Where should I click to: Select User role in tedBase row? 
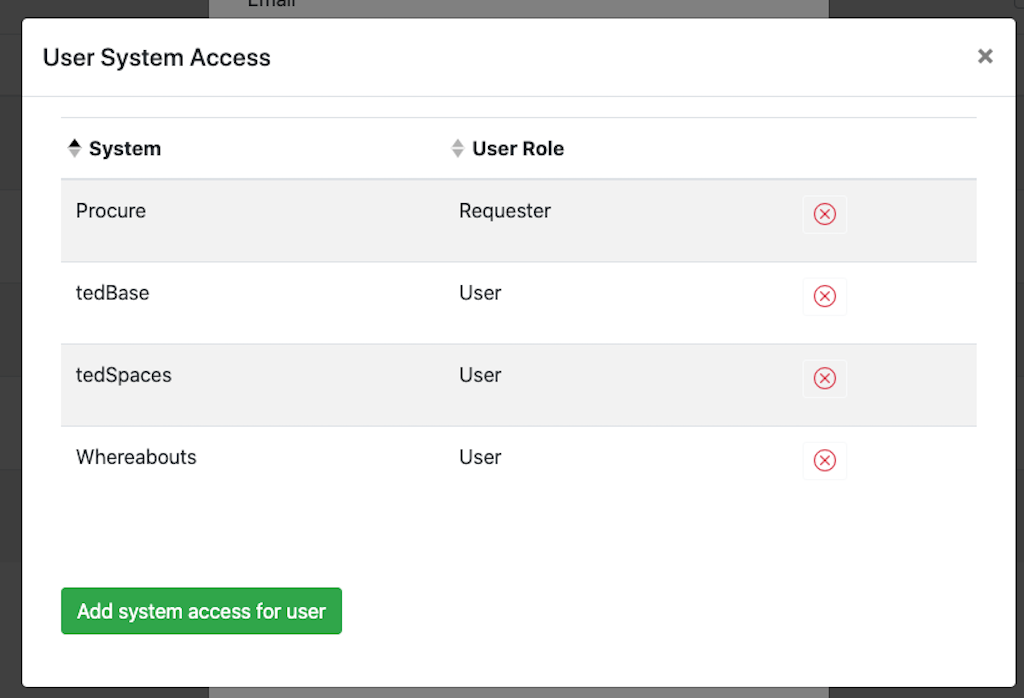480,293
